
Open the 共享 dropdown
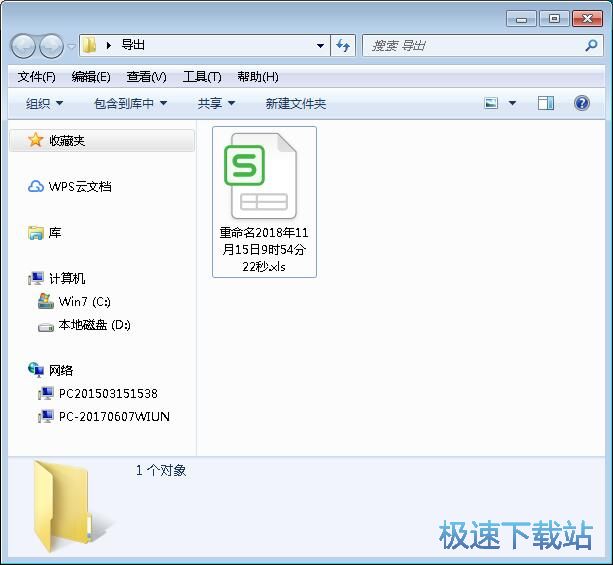[216, 104]
